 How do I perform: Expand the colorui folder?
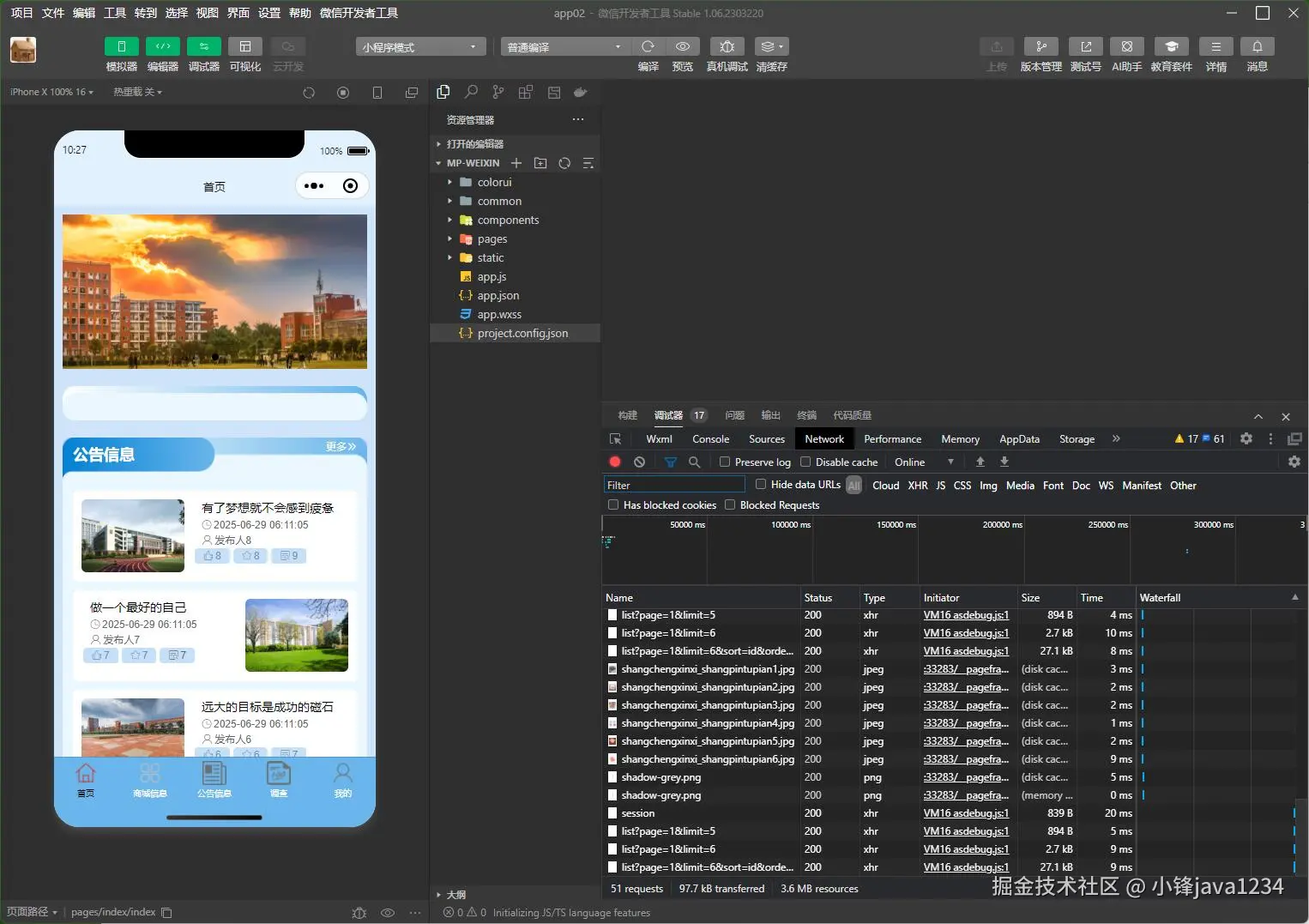(449, 182)
